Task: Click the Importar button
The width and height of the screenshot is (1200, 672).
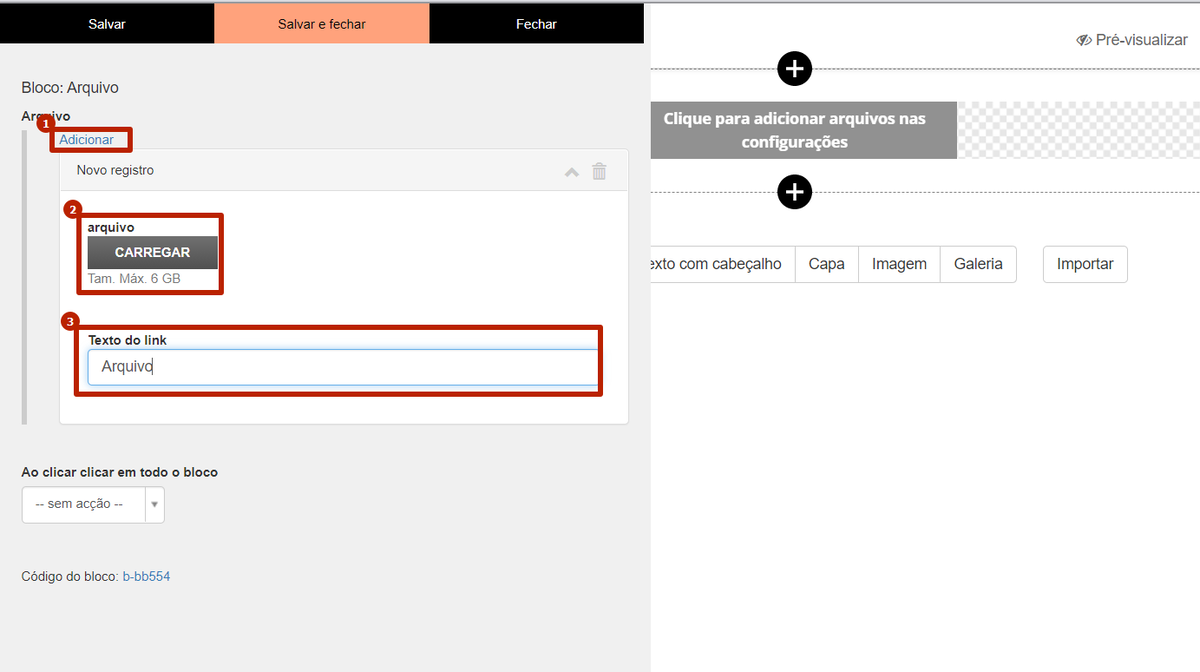Action: tap(1085, 265)
